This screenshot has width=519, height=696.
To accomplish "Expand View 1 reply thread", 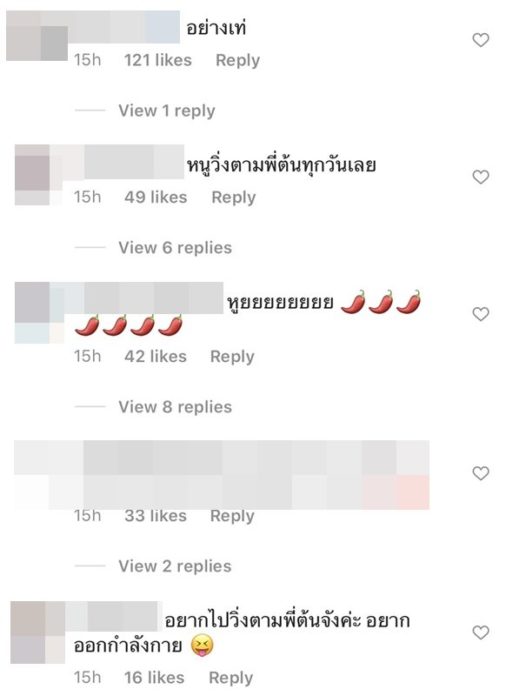I will (x=166, y=111).
